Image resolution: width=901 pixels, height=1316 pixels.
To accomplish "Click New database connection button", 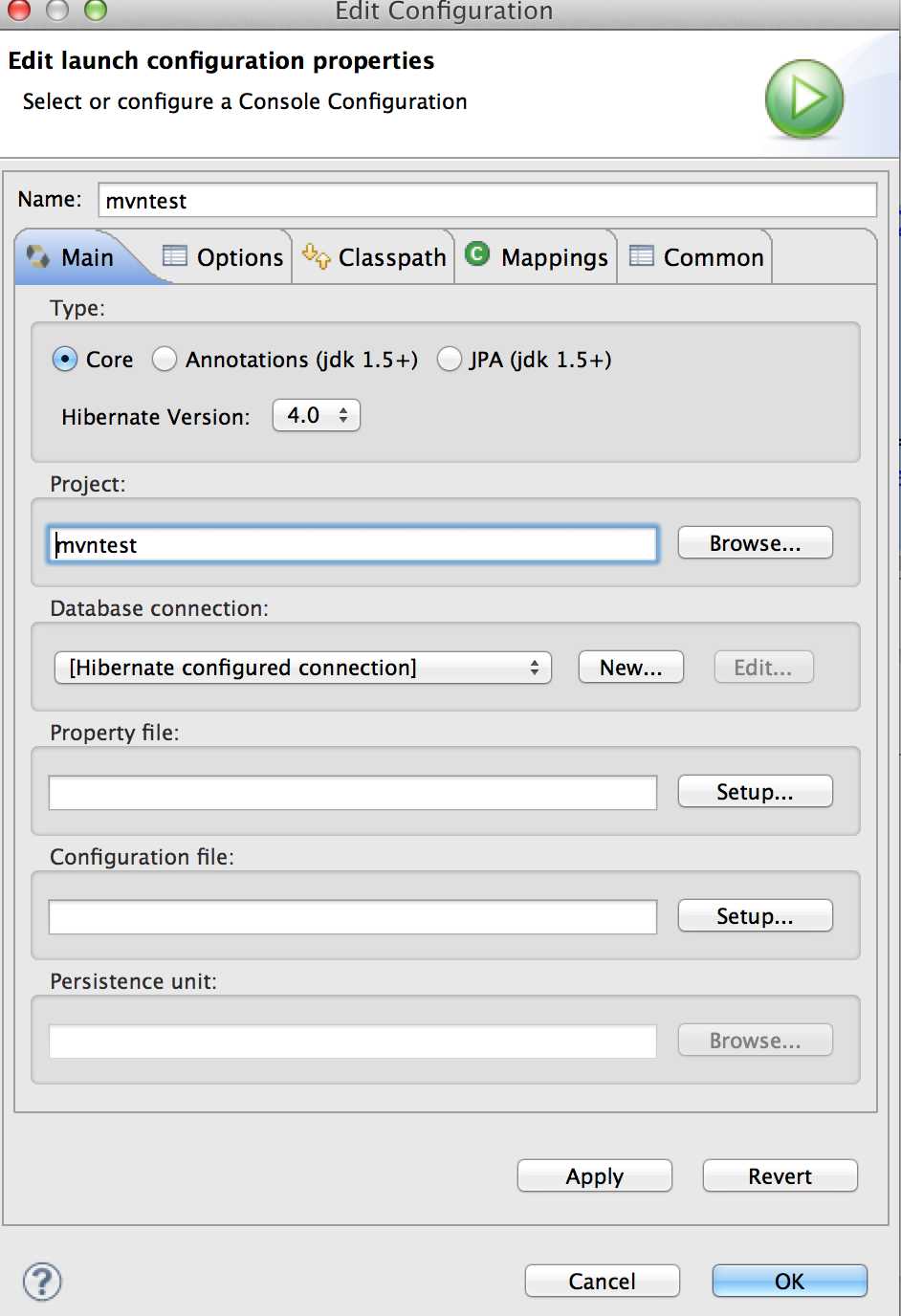I will (630, 668).
